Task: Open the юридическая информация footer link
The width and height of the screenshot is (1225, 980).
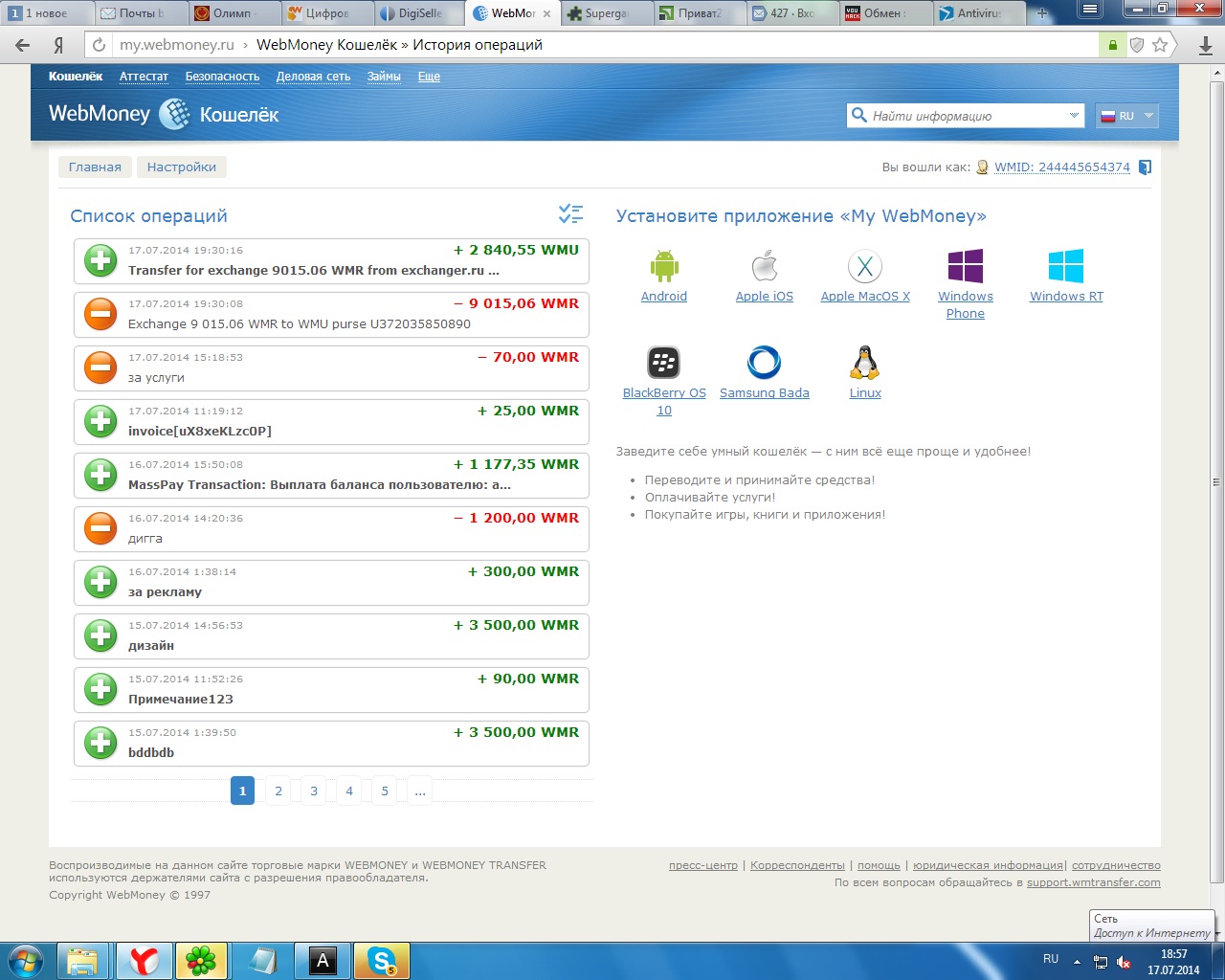Action: click(988, 865)
